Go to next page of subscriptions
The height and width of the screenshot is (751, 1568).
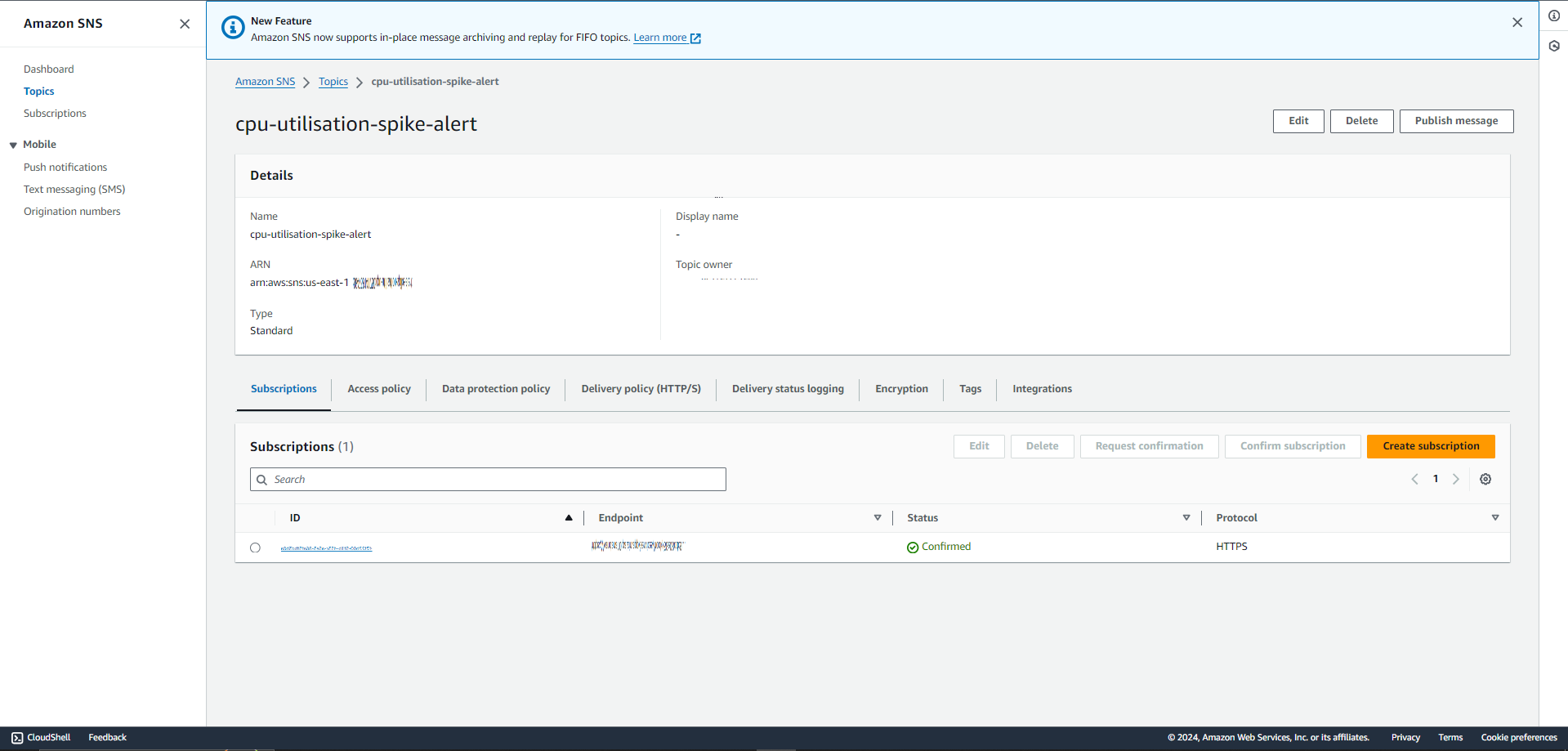[1456, 480]
